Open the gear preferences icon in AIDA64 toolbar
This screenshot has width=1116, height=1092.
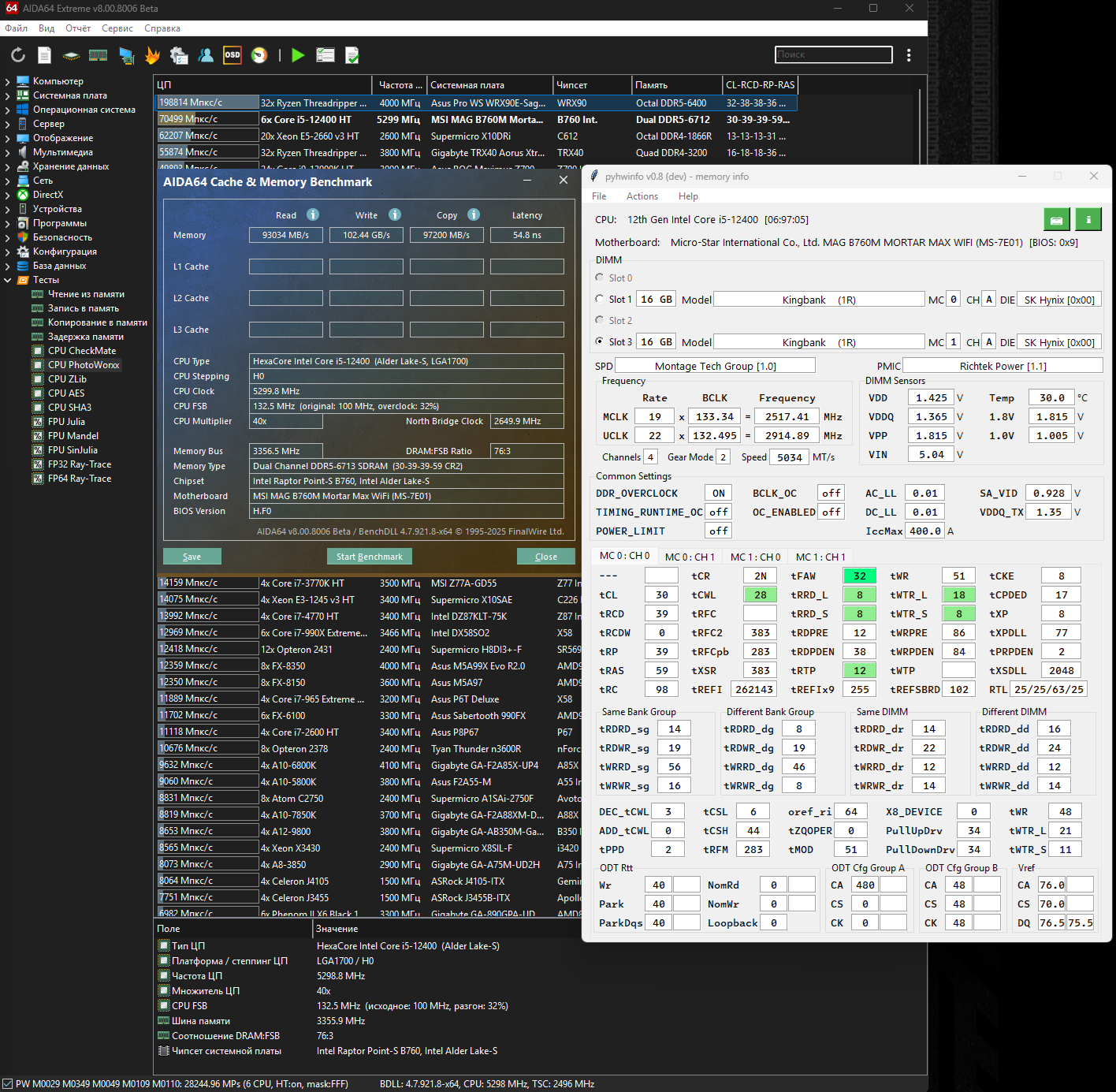pyautogui.click(x=180, y=55)
